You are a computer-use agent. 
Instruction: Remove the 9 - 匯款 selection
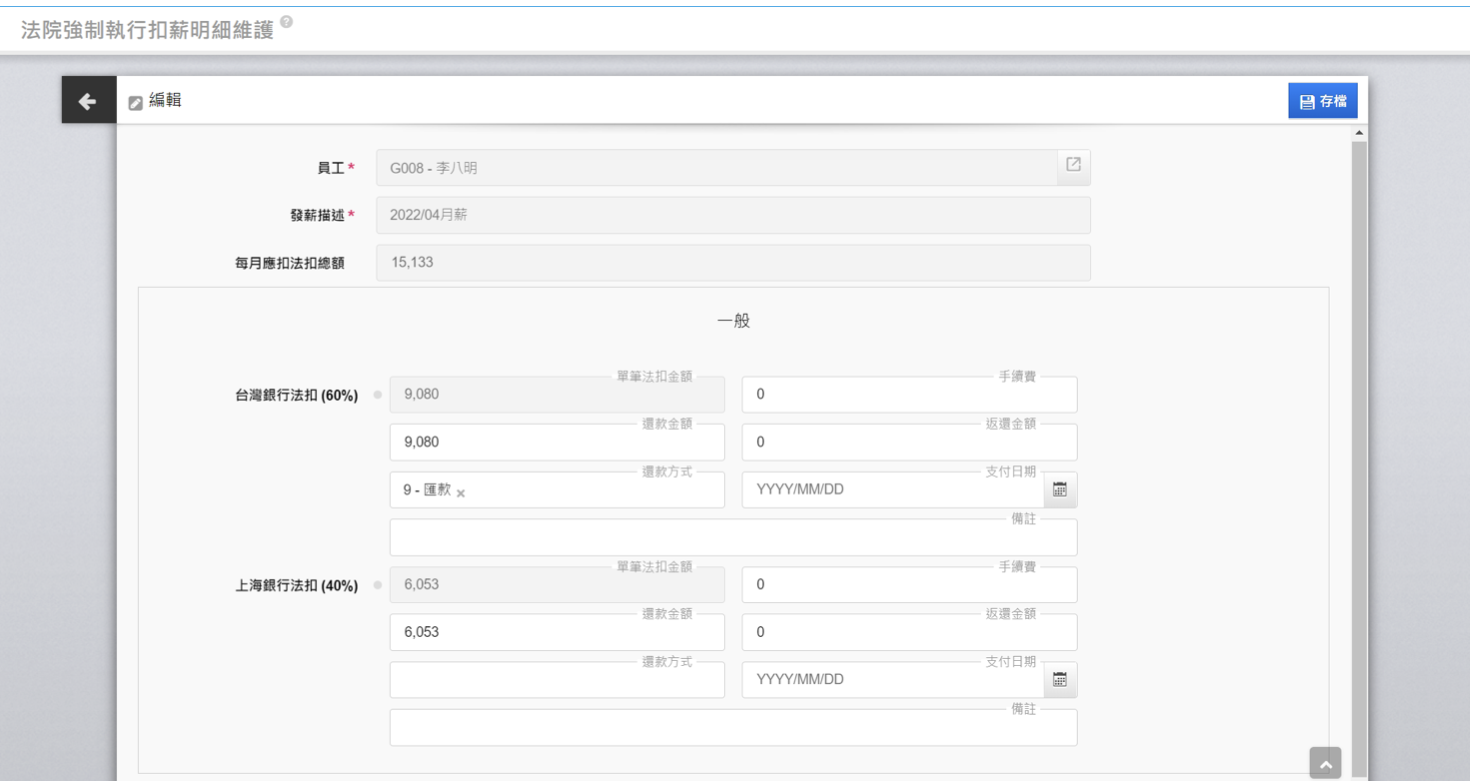pos(461,493)
